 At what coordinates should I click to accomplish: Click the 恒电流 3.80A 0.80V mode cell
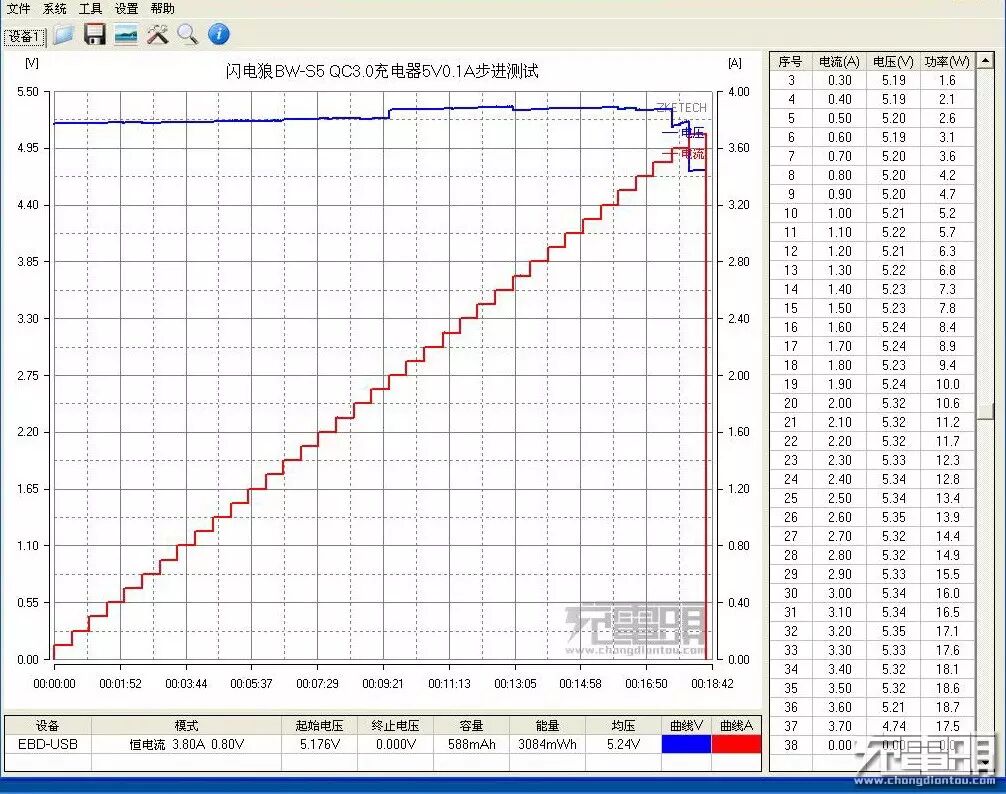click(x=187, y=744)
